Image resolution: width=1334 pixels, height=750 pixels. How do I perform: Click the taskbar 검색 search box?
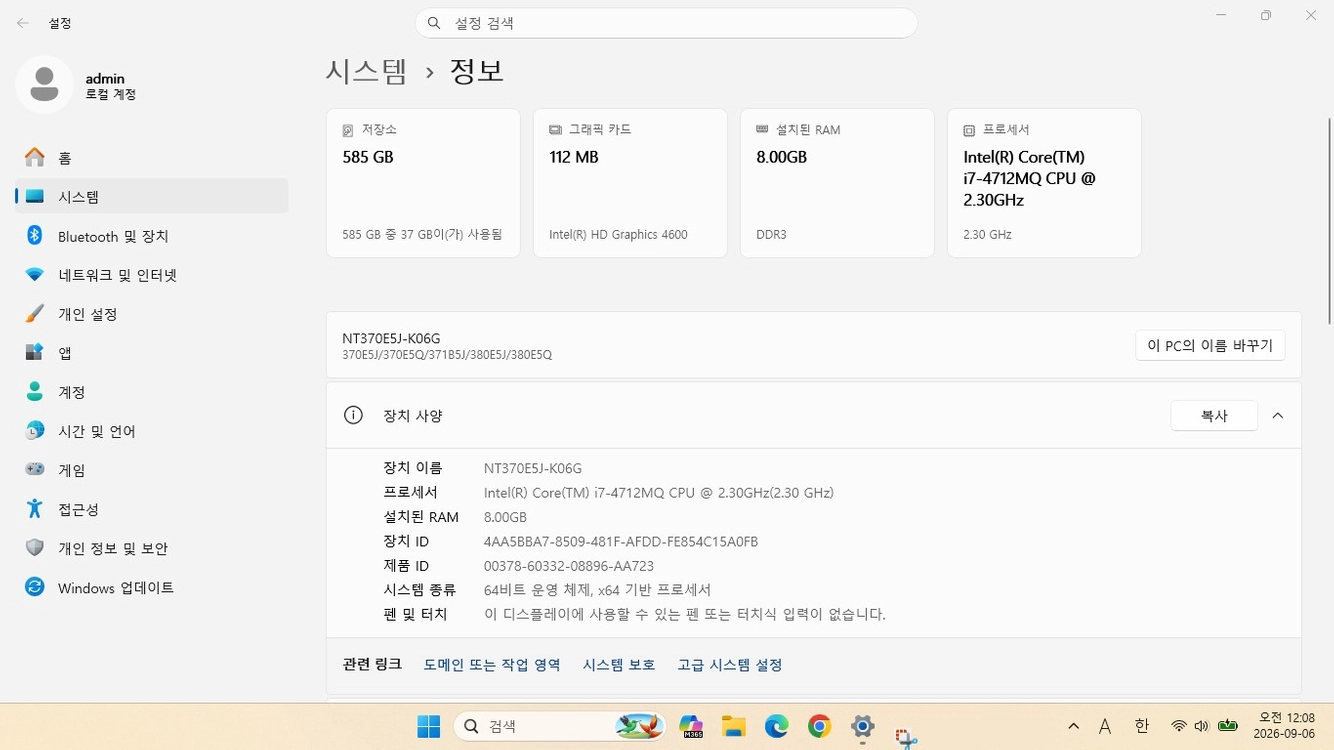(x=559, y=727)
